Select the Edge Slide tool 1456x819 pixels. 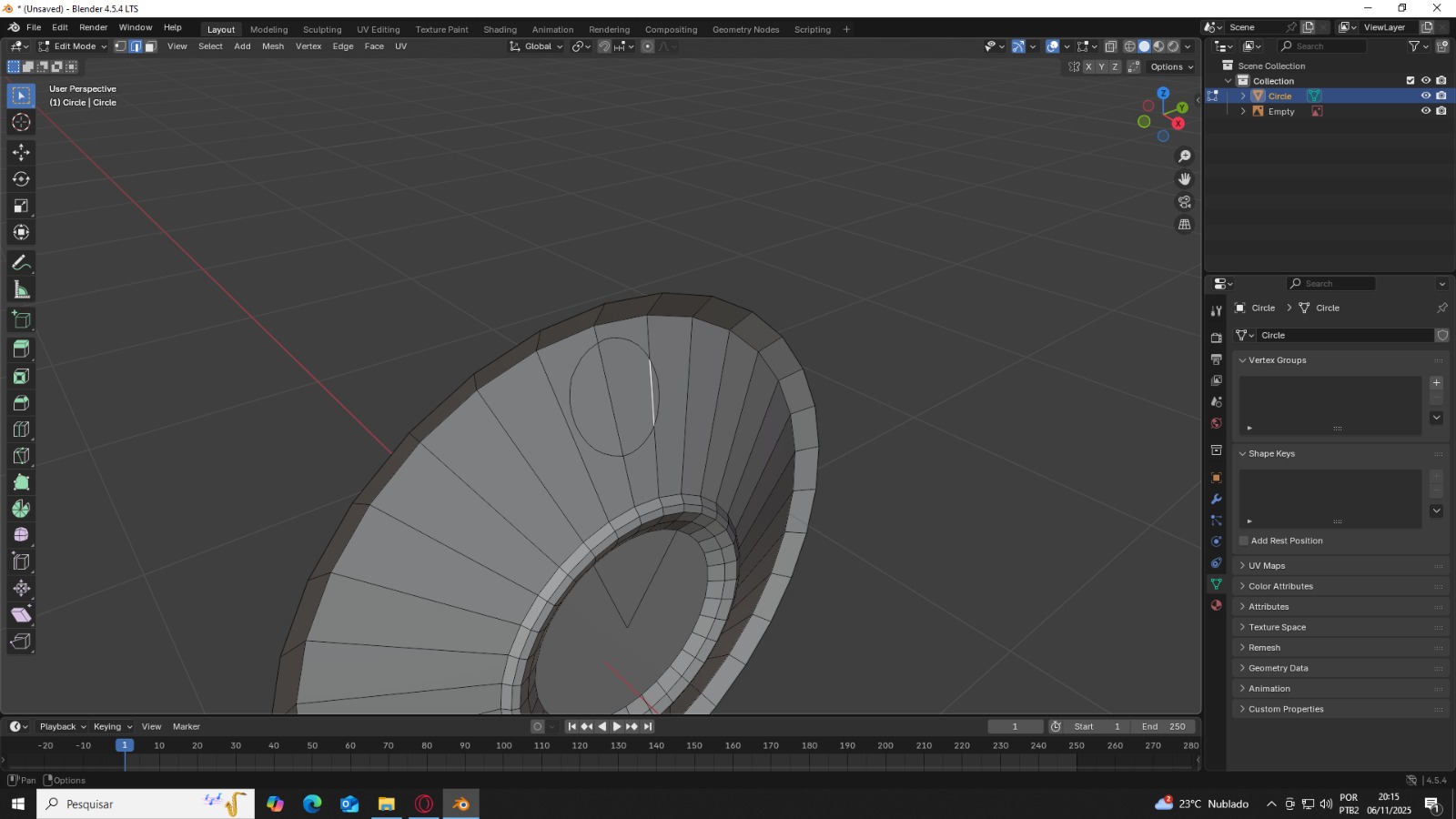pyautogui.click(x=21, y=562)
